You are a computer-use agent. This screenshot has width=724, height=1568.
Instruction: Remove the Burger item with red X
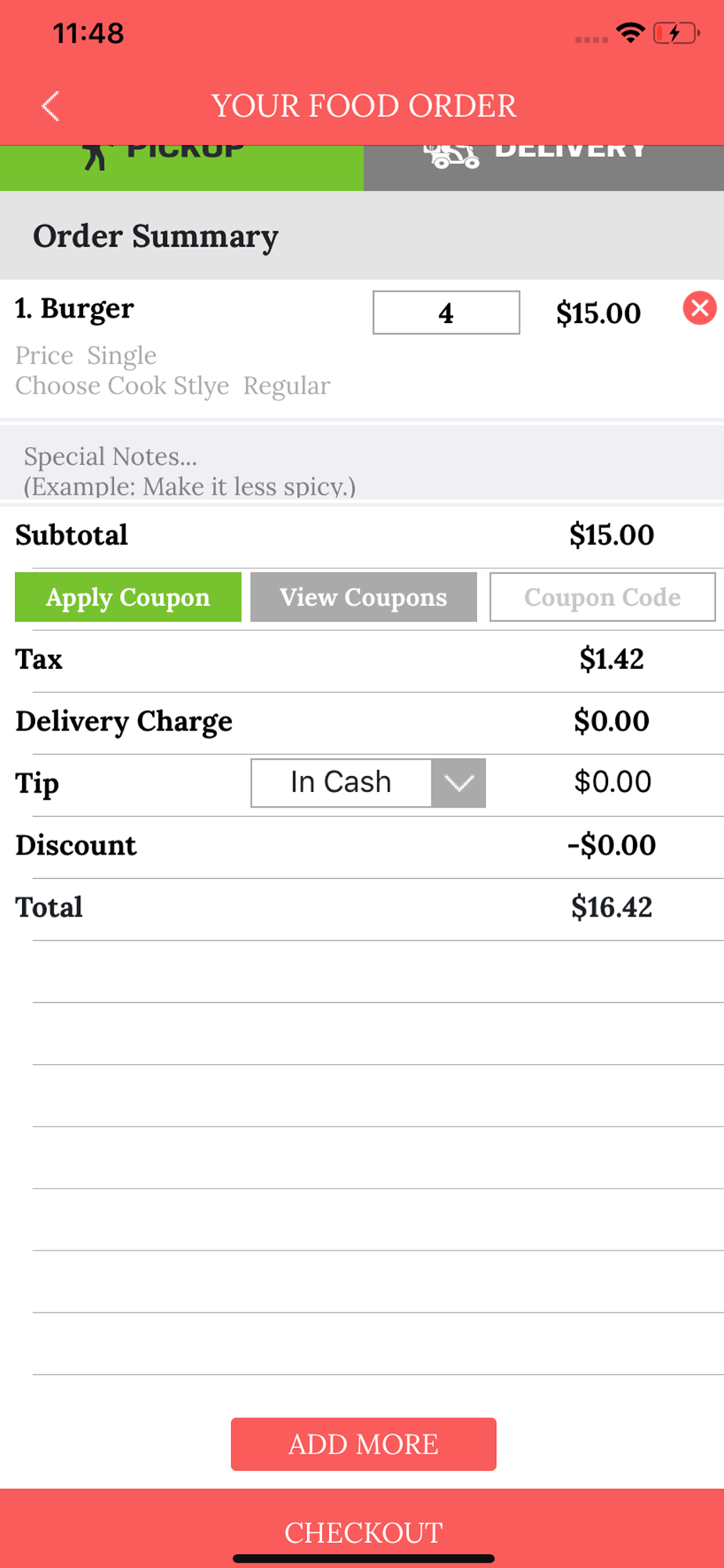click(700, 308)
